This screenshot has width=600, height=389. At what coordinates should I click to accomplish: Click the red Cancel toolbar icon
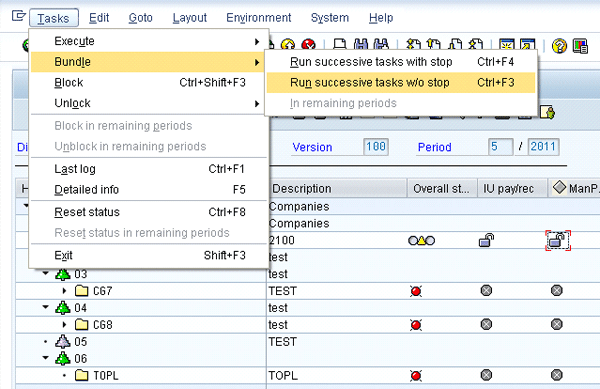[x=308, y=45]
